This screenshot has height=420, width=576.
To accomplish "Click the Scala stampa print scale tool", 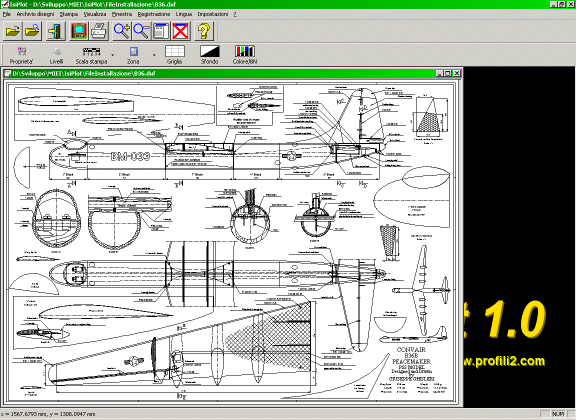I will pyautogui.click(x=91, y=55).
